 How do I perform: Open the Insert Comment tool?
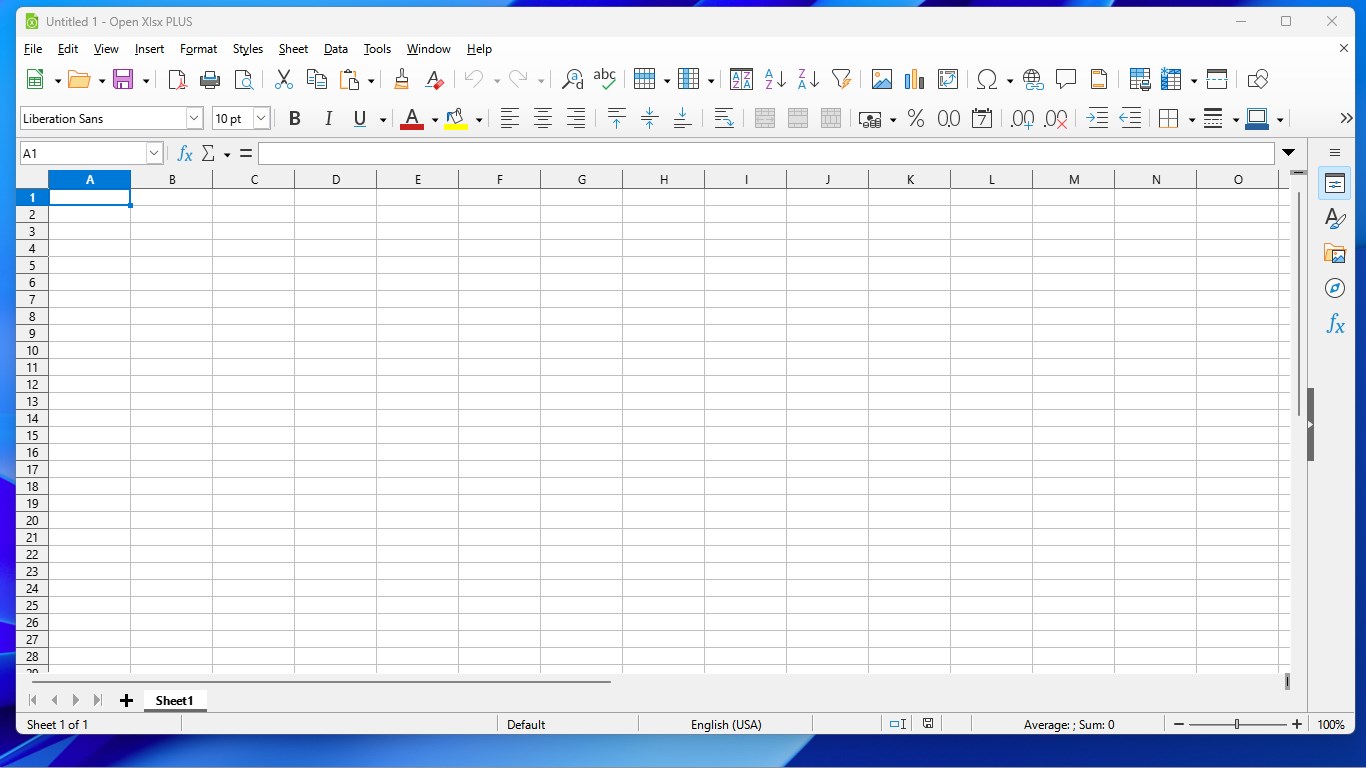(1066, 79)
